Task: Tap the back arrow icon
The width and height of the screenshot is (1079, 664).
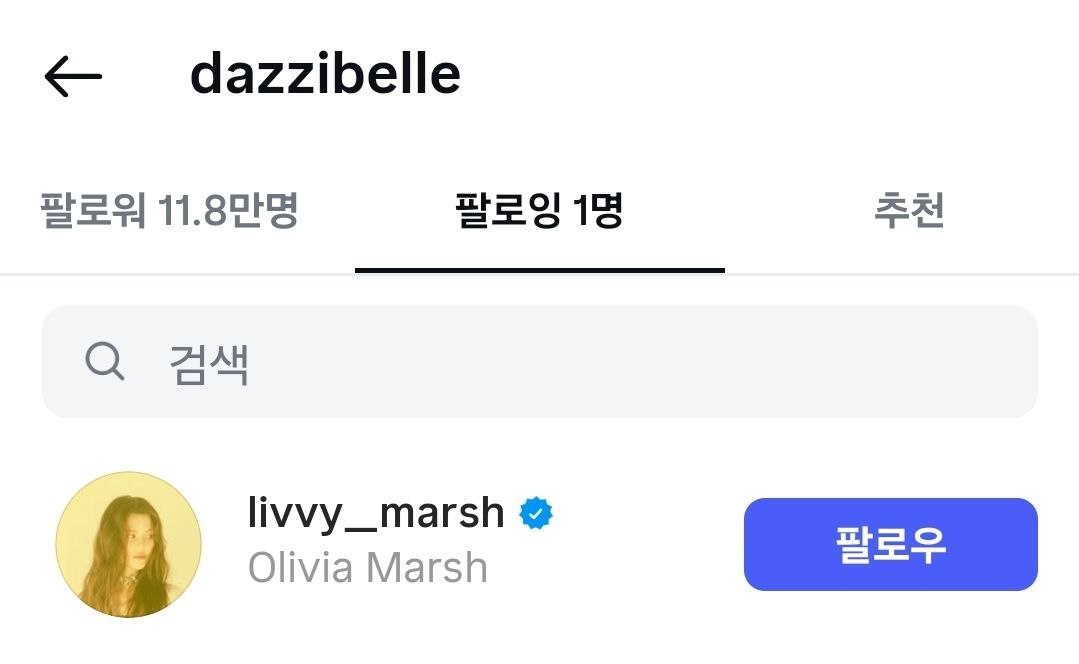Action: coord(73,76)
